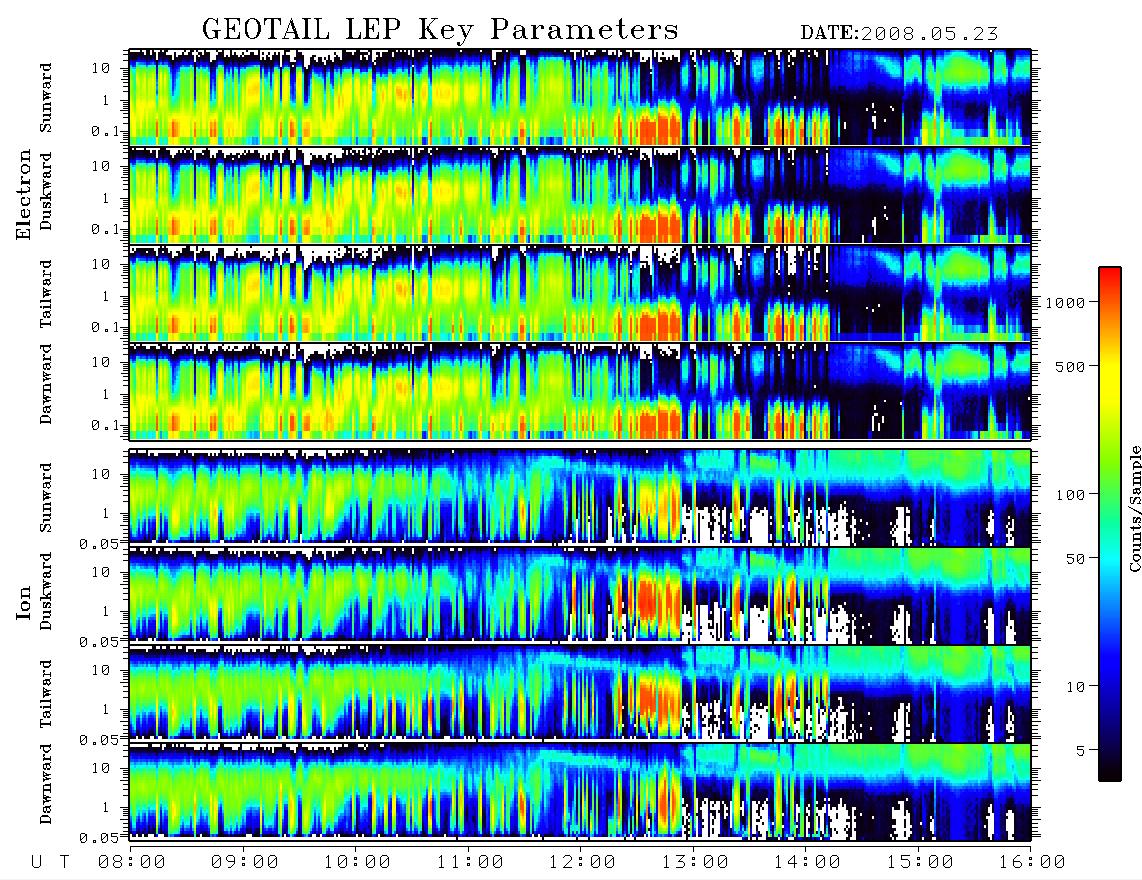1142x880 pixels.
Task: Click the vertical Electron group label
Action: 24,194
